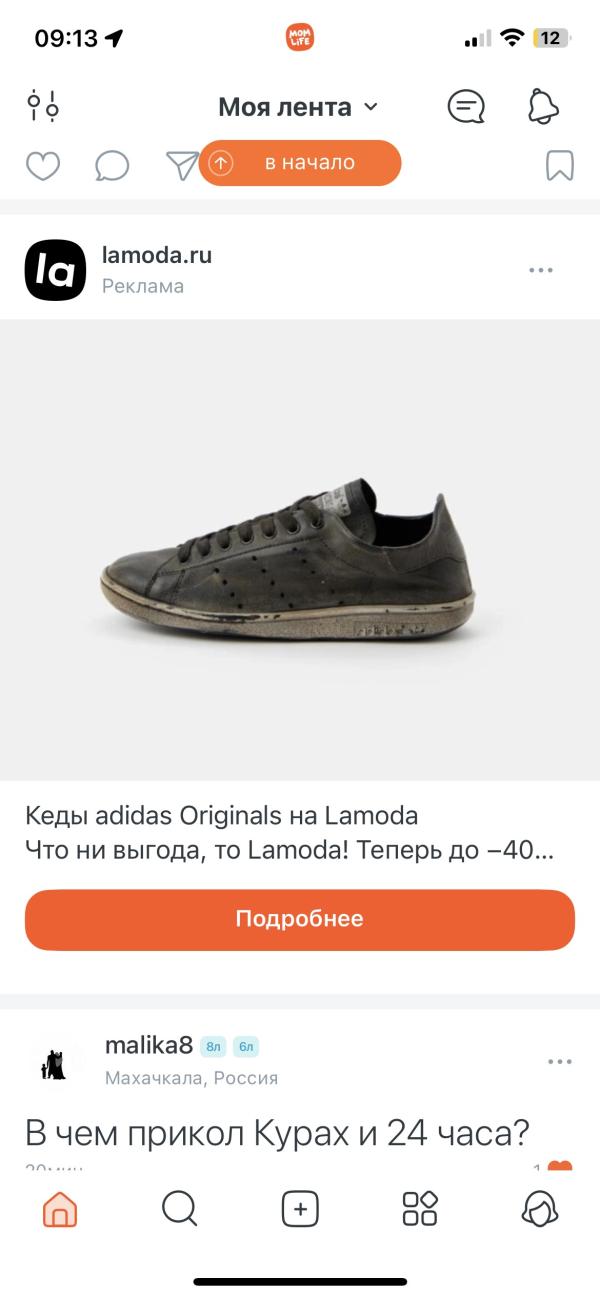Expand the "Моя лента" feed dropdown
Screen dimensions: 600x1297
coord(298,107)
